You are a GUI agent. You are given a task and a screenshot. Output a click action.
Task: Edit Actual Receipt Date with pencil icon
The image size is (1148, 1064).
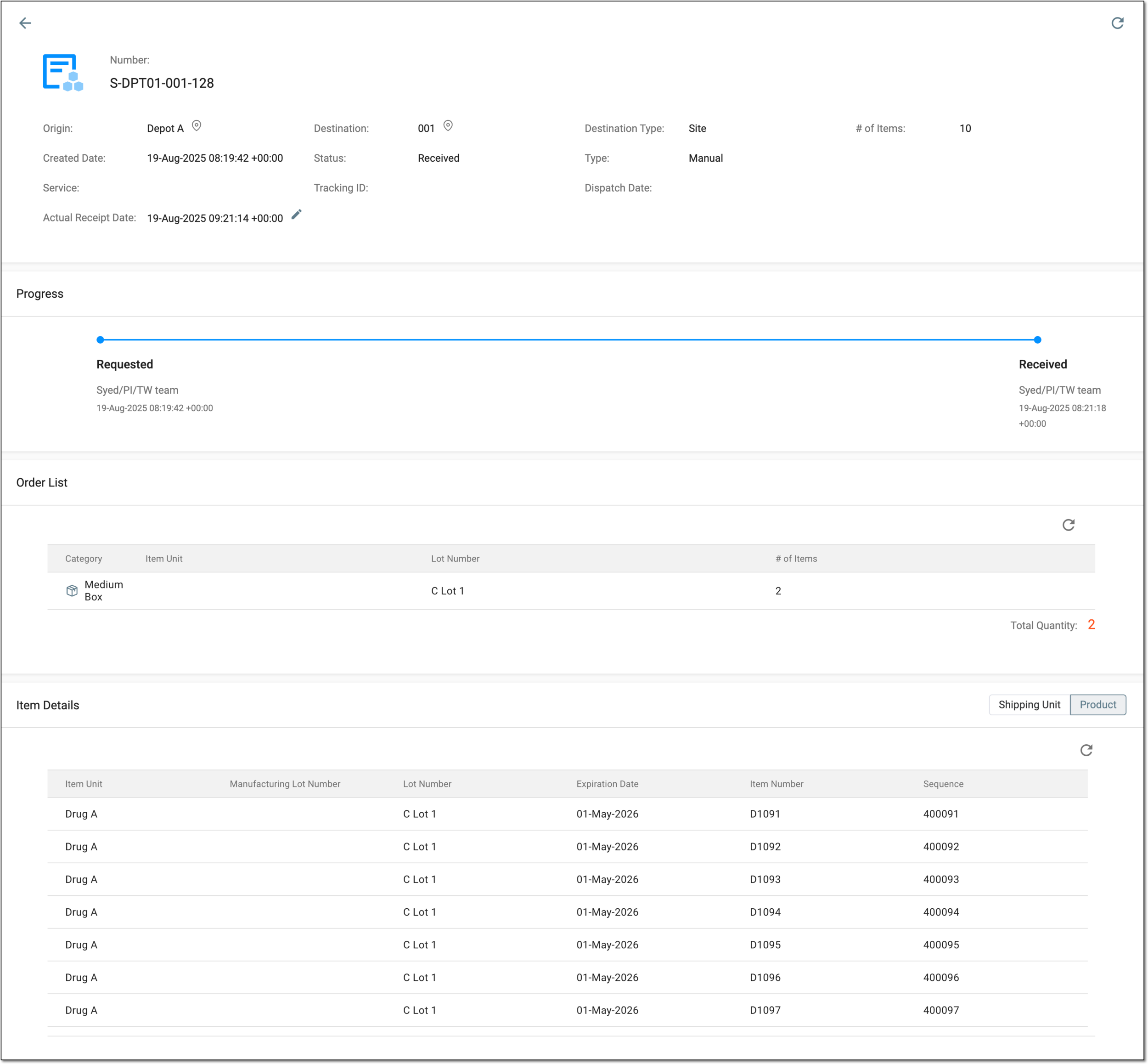(x=296, y=215)
